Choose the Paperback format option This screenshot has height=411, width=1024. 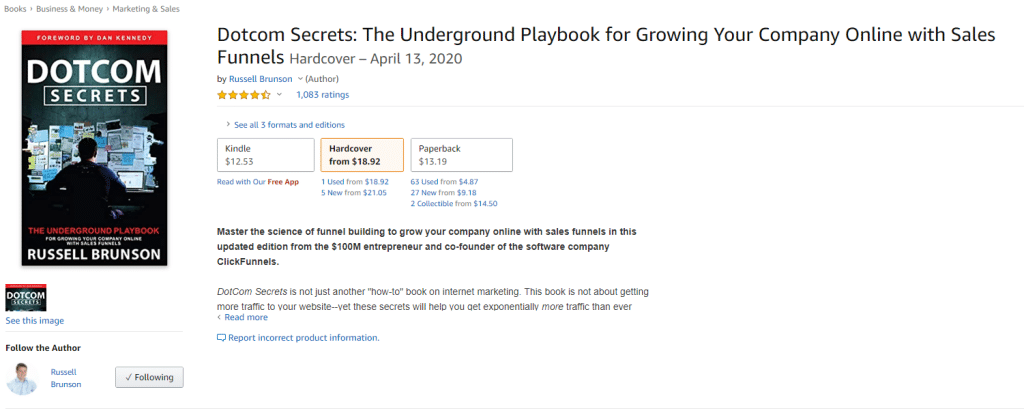tap(461, 155)
